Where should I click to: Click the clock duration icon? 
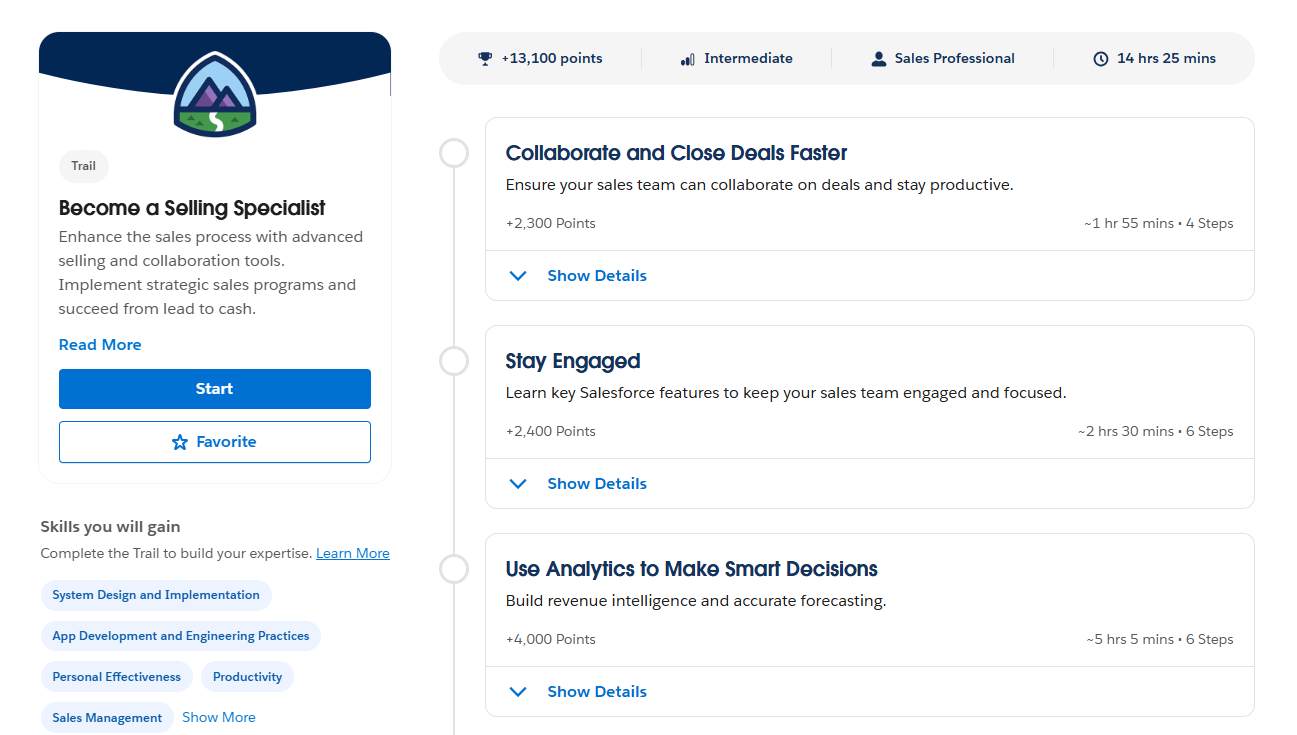coord(1101,59)
